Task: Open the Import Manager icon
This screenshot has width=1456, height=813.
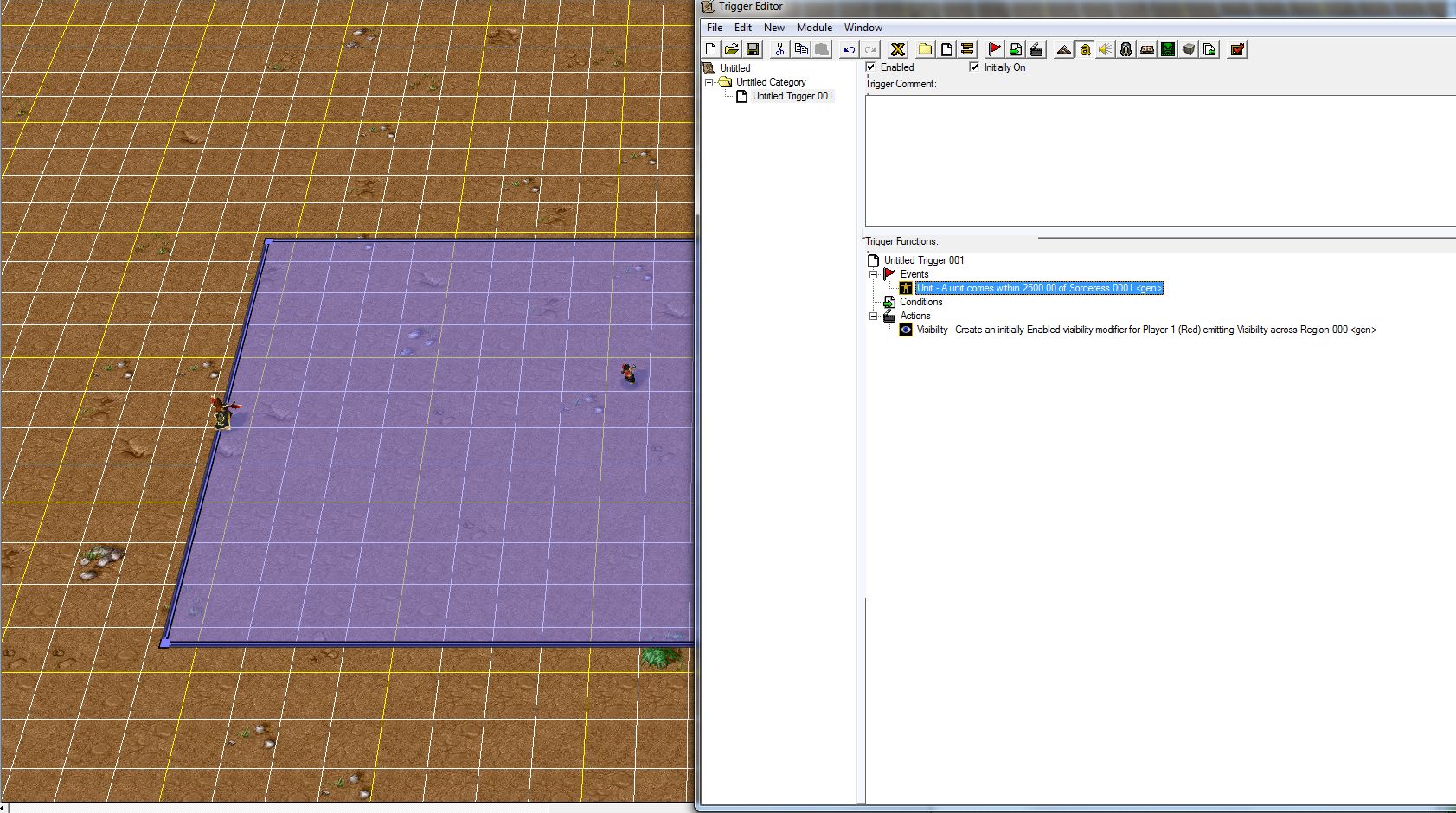Action: (x=1209, y=49)
